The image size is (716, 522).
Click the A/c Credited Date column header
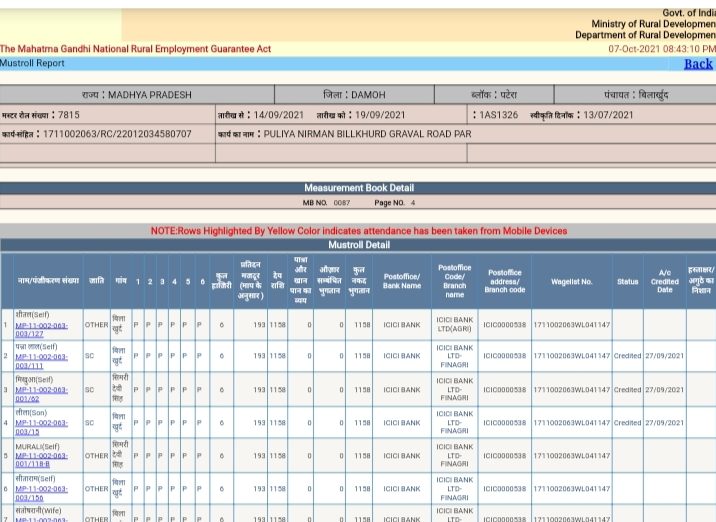[664, 282]
